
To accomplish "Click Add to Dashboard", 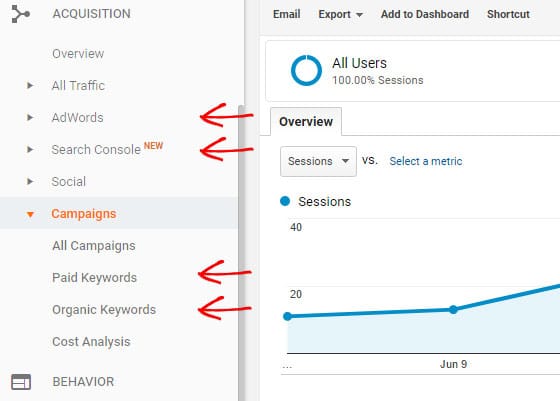I will coord(425,14).
